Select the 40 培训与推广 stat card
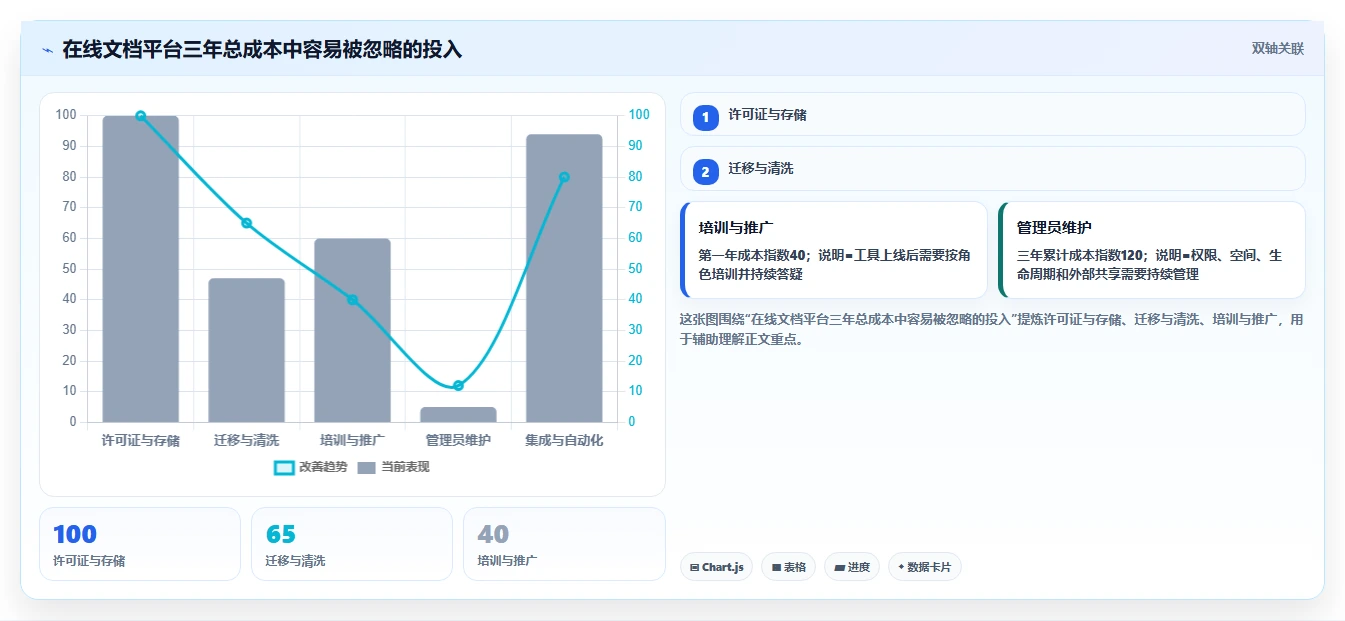1345x621 pixels. pyautogui.click(x=564, y=544)
